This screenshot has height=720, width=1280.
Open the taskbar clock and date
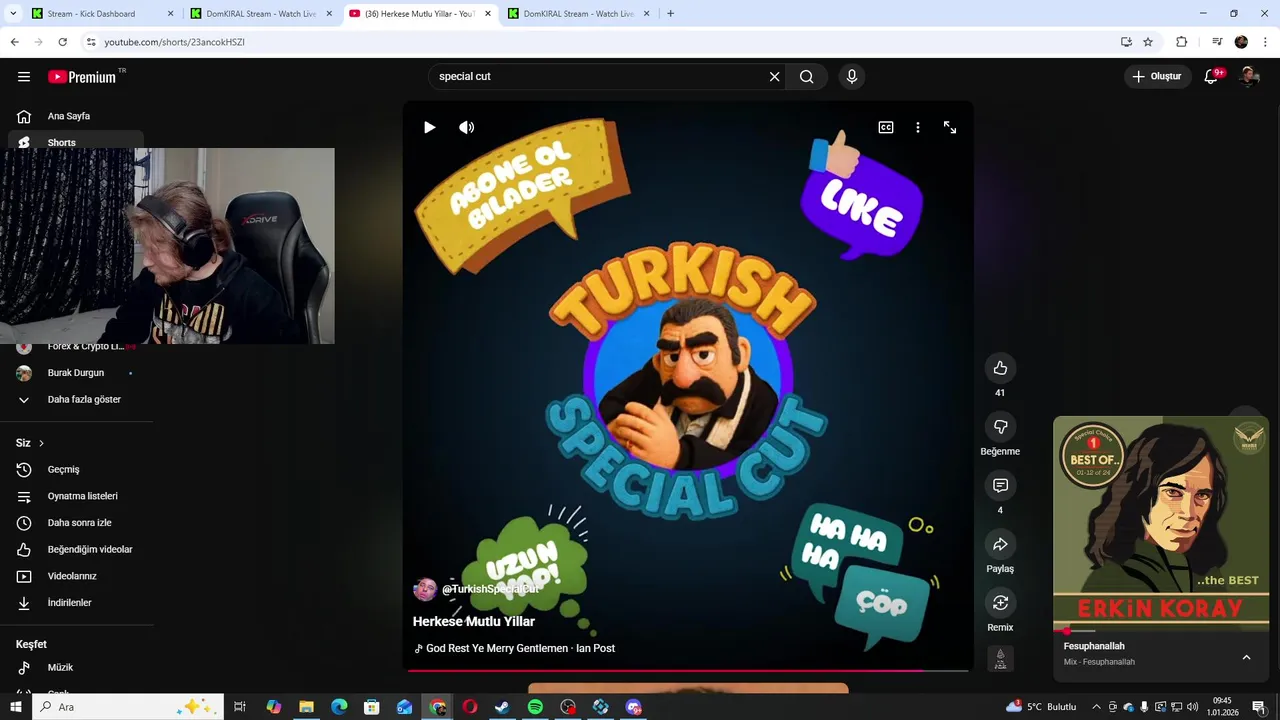click(x=1222, y=707)
